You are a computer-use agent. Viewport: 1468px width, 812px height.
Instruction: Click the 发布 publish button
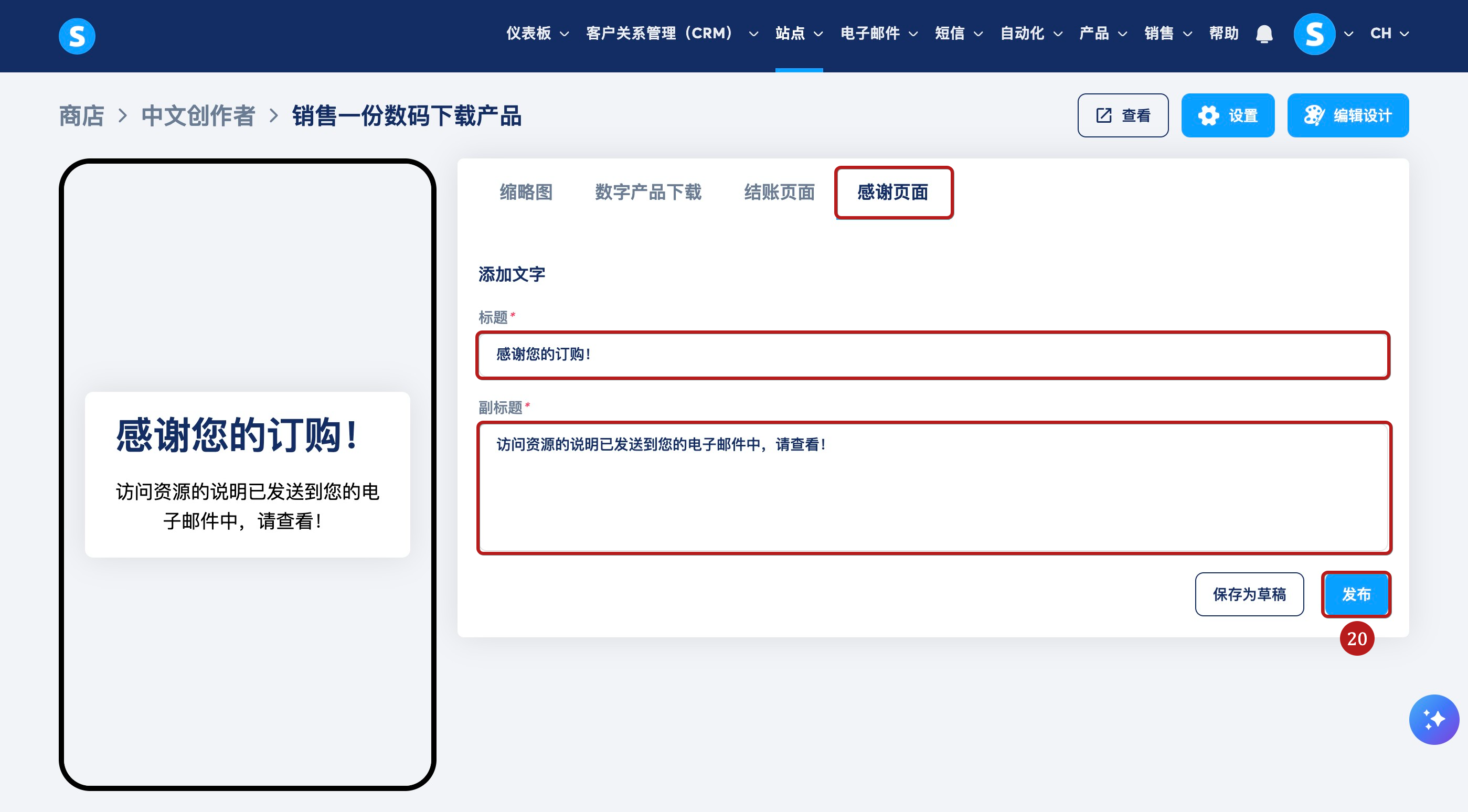click(x=1356, y=594)
